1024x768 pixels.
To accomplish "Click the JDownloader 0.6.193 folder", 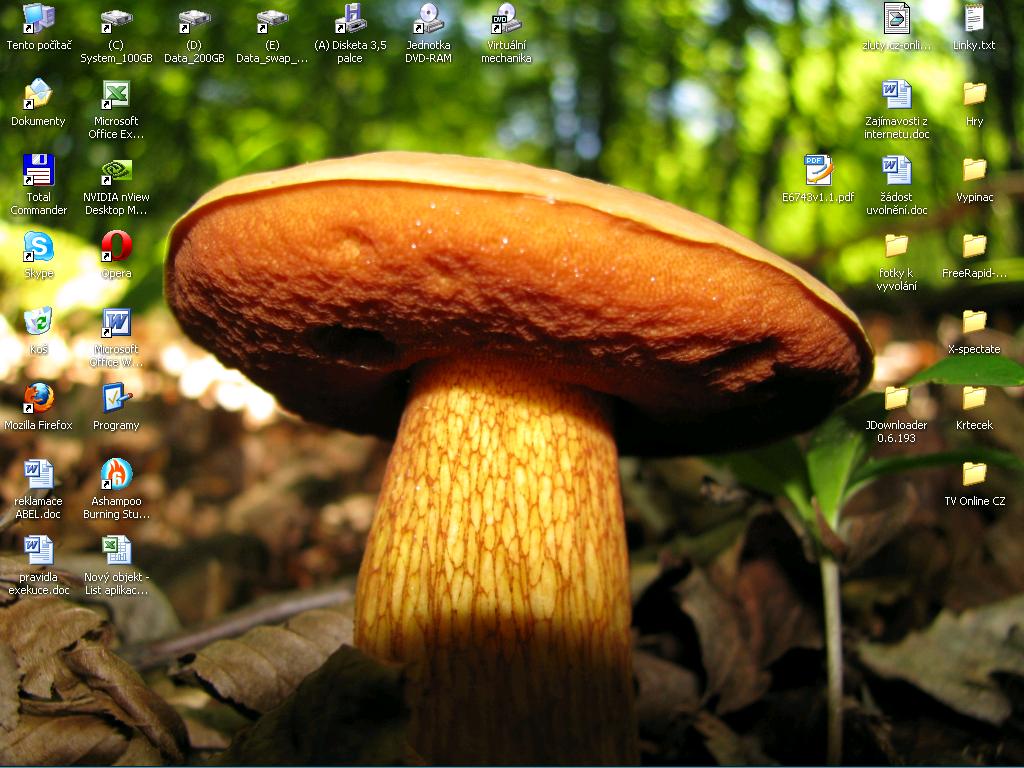I will tap(896, 399).
